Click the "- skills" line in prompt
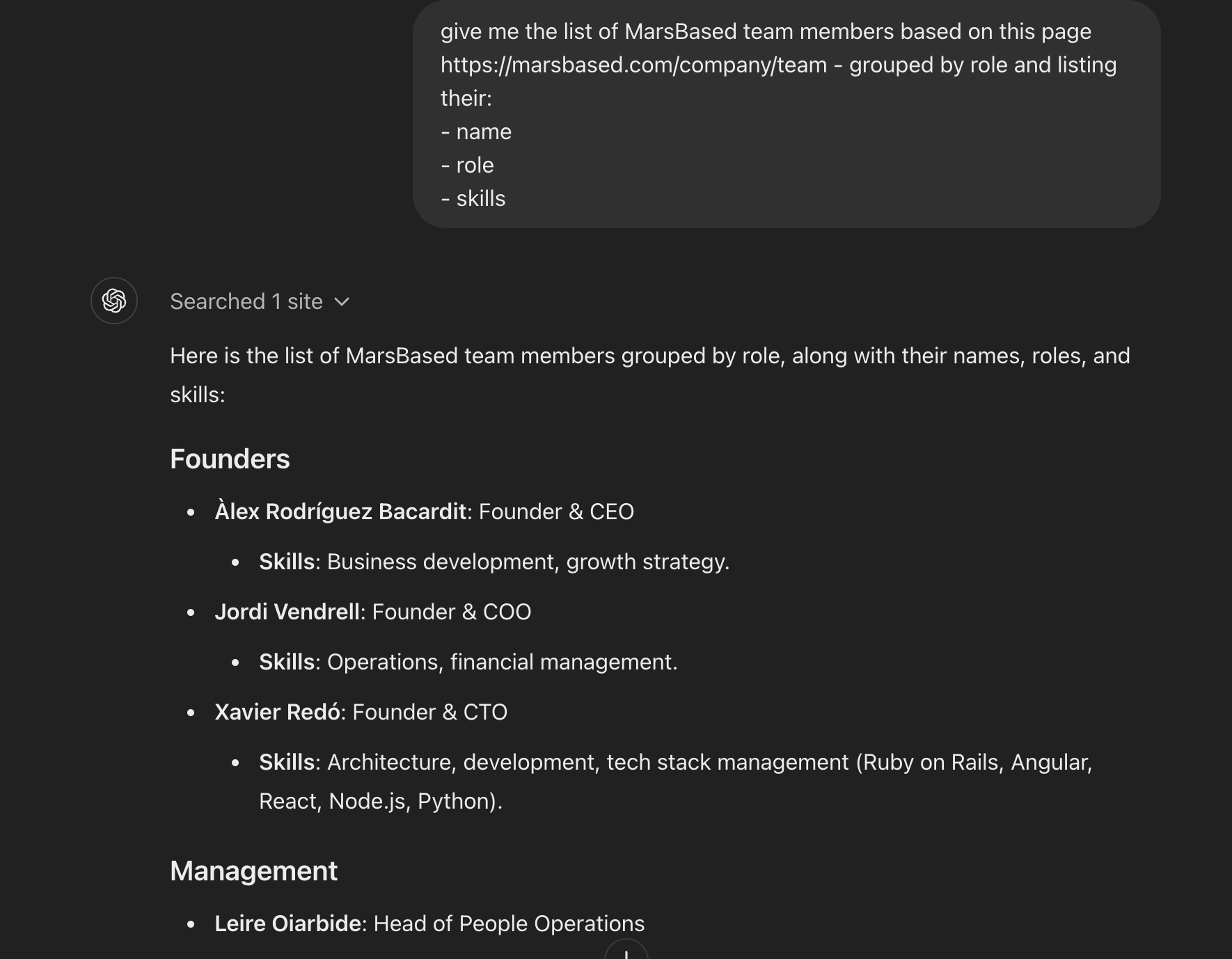The image size is (1232, 959). coord(473,198)
